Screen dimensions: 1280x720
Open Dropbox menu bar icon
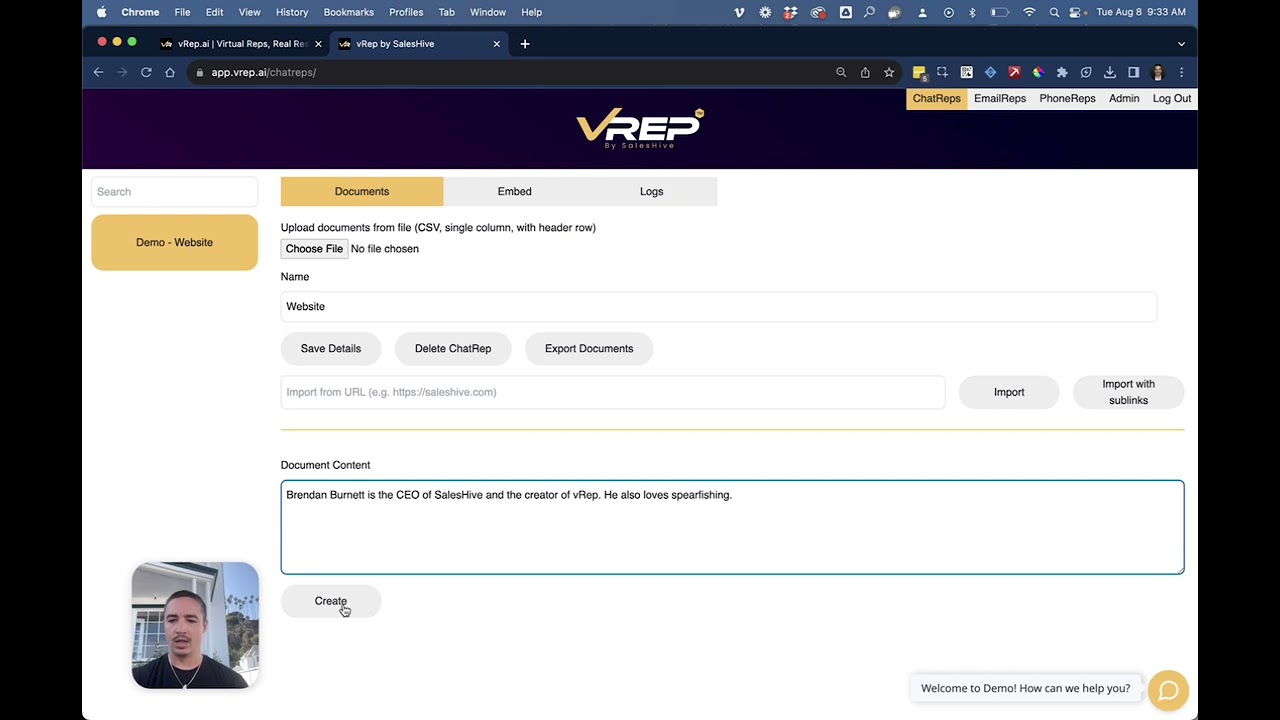click(791, 12)
